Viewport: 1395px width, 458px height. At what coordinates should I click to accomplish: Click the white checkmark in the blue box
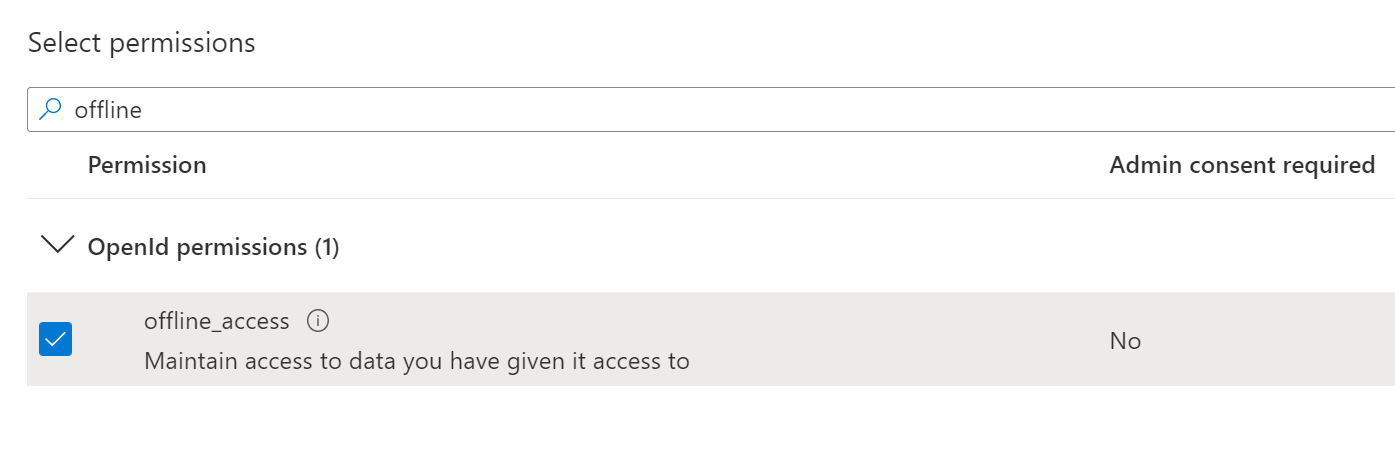(55, 340)
